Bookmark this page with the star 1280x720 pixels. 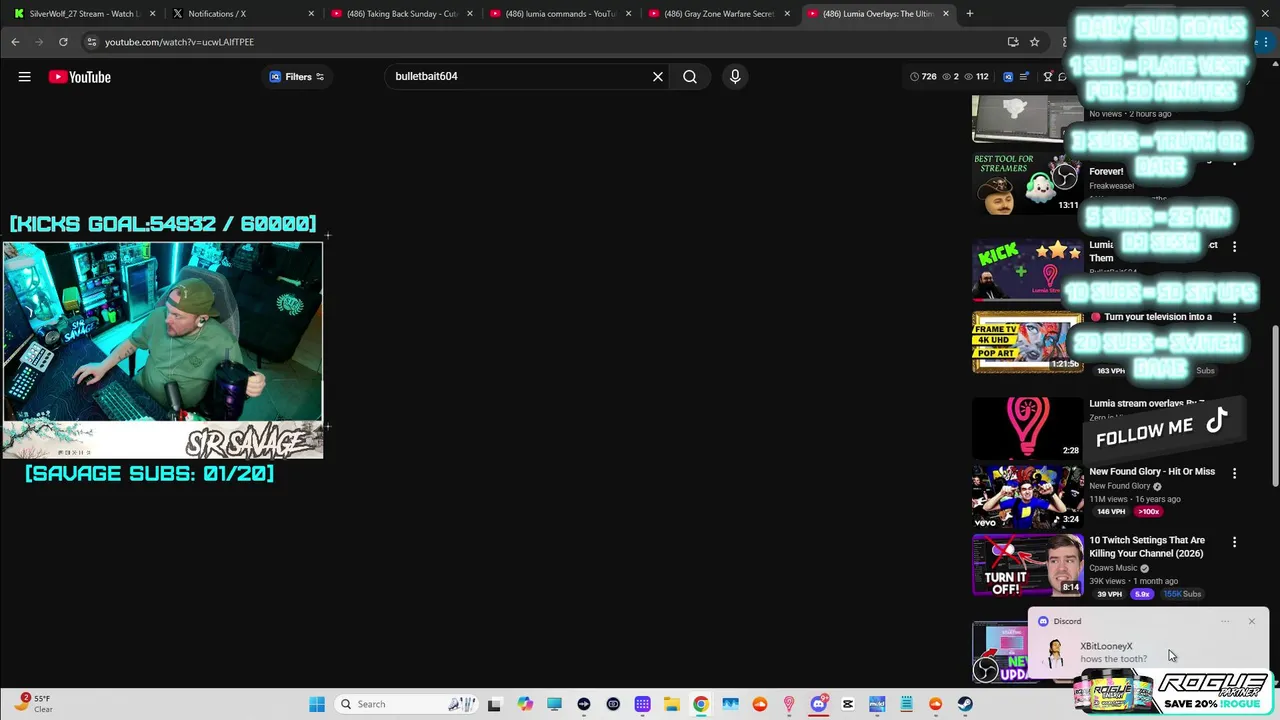tap(1035, 42)
